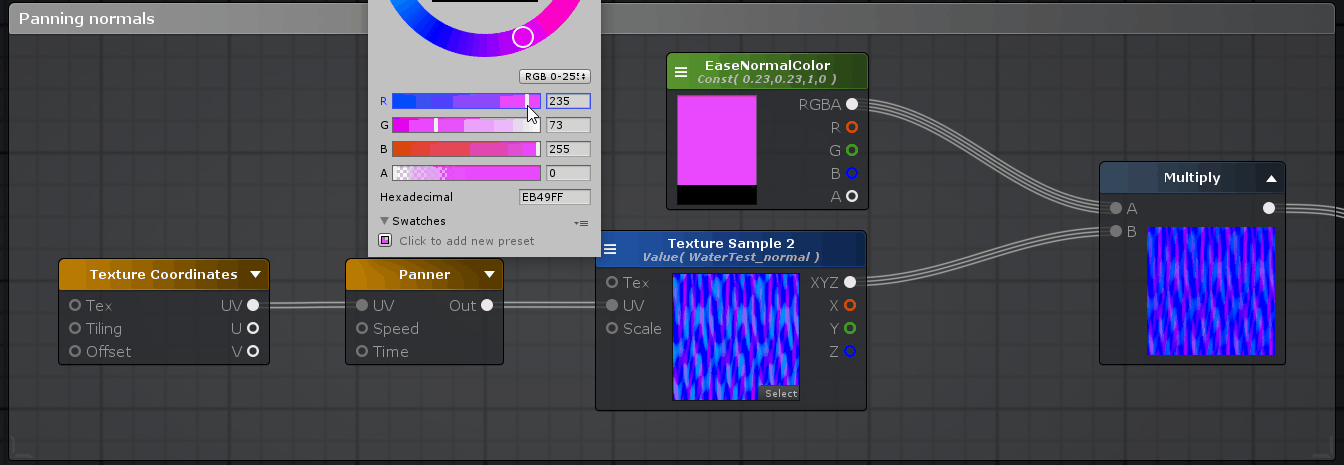Open the Panner node dropdown arrow
The image size is (1344, 465).
pos(490,275)
